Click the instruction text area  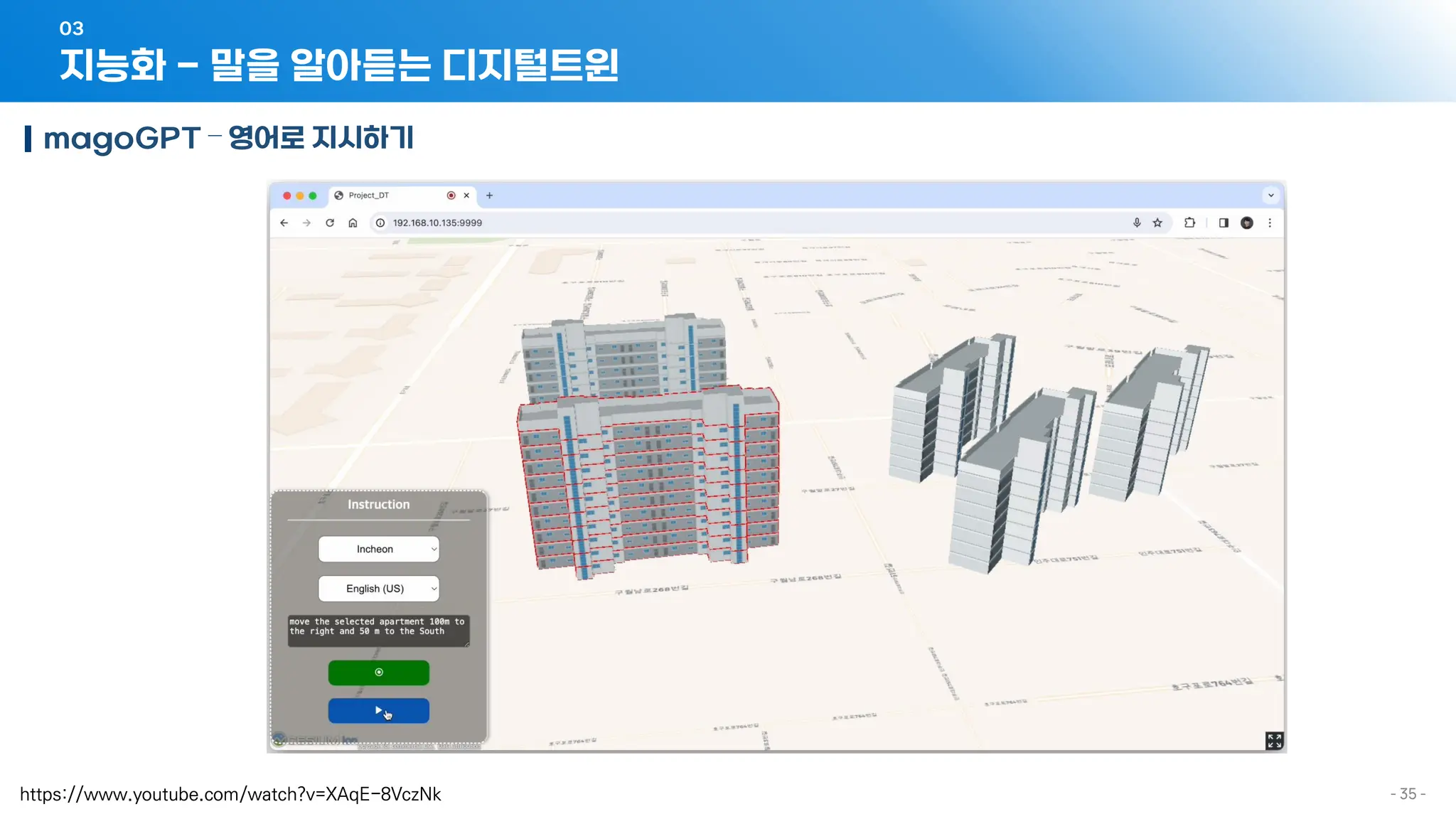tap(378, 630)
